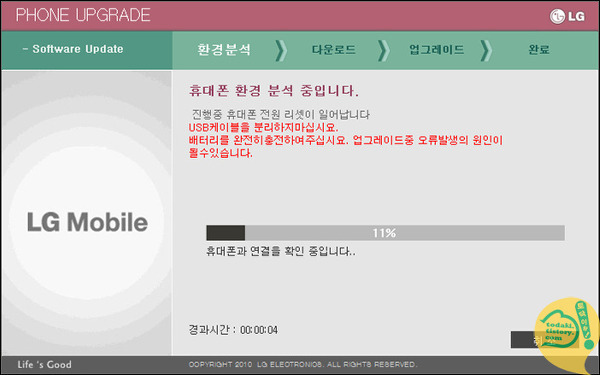Select the 환경분석 step tab
600x375 pixels.
click(224, 49)
